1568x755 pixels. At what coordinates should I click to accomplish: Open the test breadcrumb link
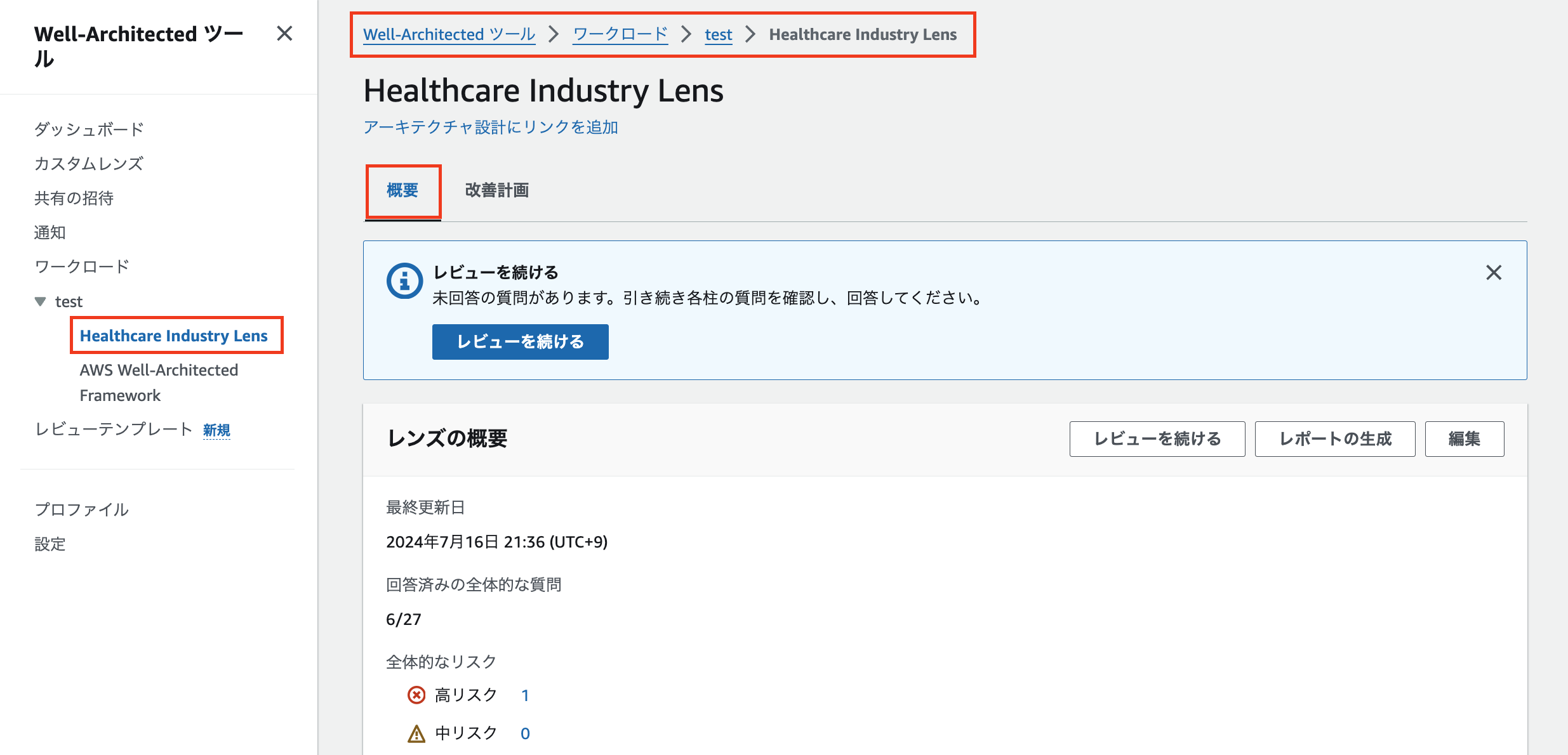(x=718, y=34)
